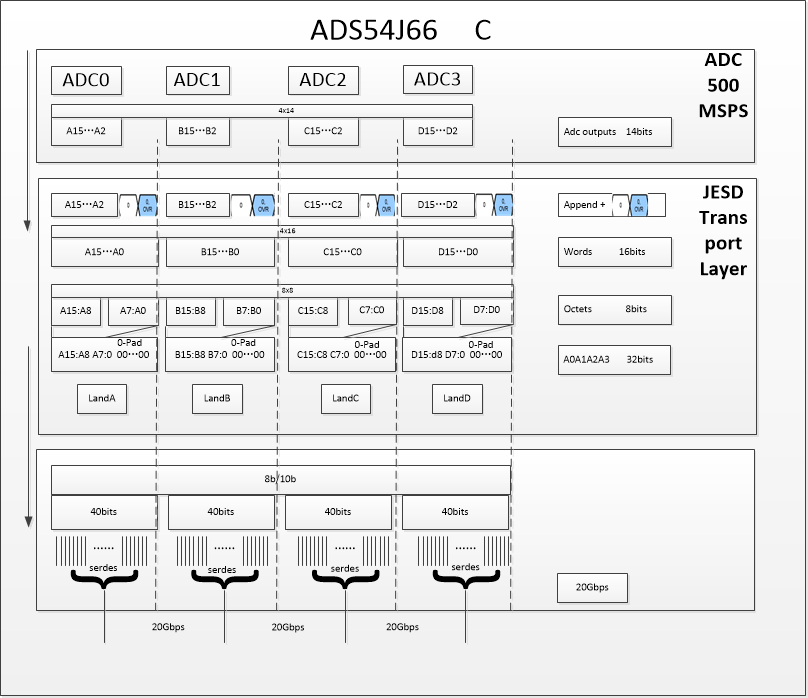Click the A15···A2 box directly below ADC0

point(86,131)
